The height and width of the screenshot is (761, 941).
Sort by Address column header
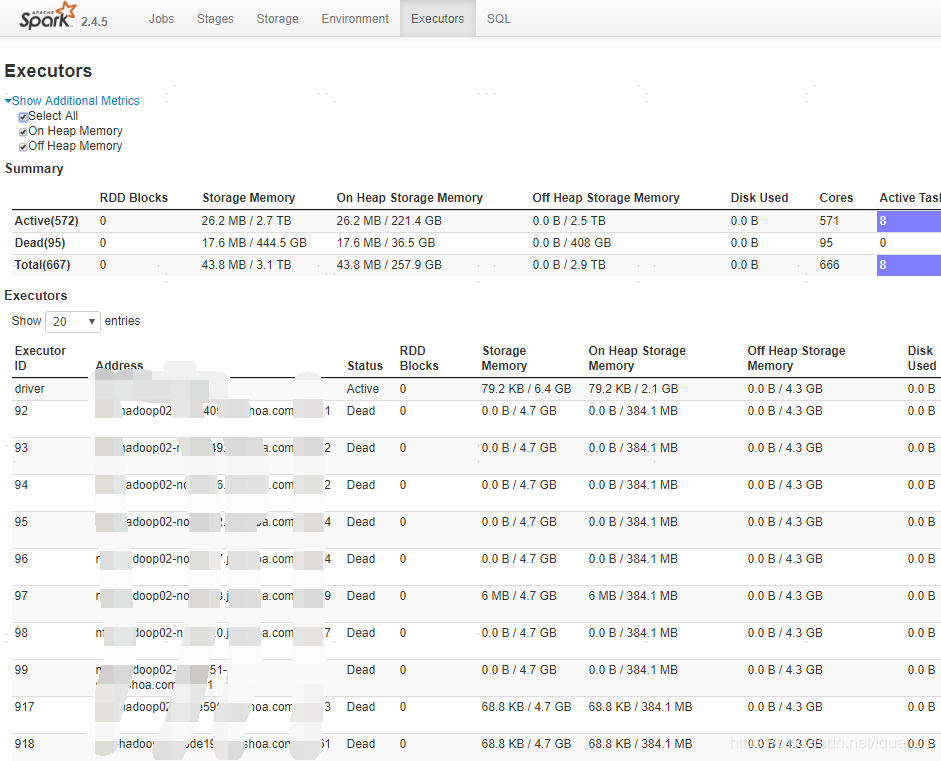[119, 365]
